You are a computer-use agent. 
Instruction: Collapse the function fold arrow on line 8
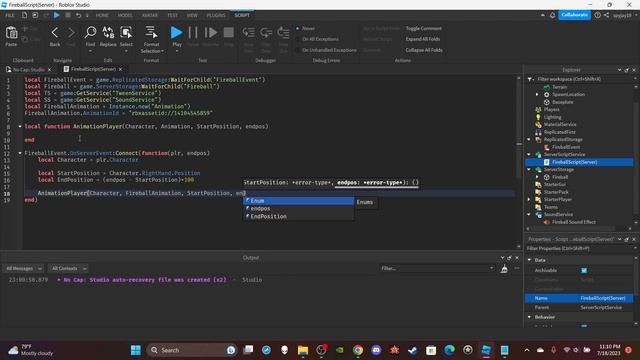point(20,127)
